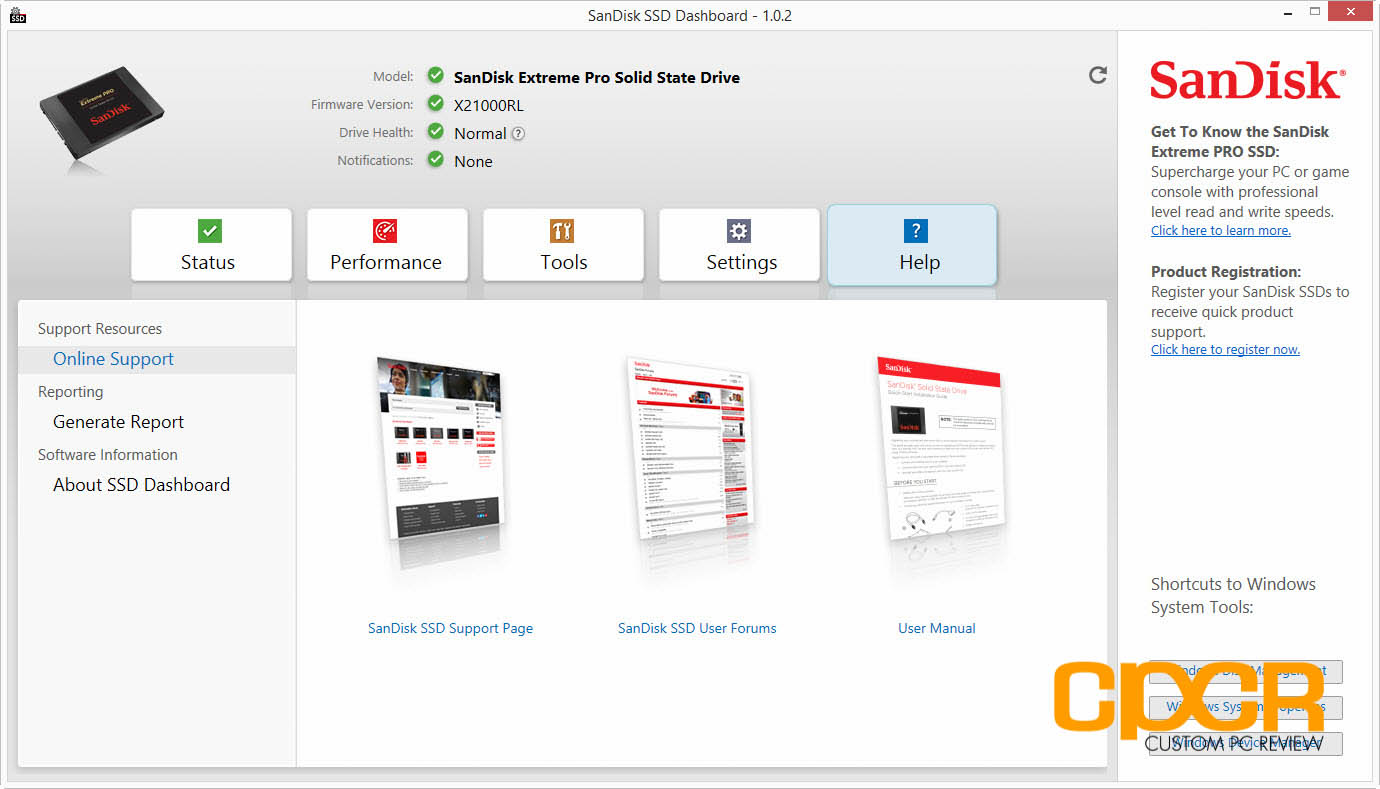The height and width of the screenshot is (789, 1380).
Task: Open the Tools tab
Action: pos(563,245)
